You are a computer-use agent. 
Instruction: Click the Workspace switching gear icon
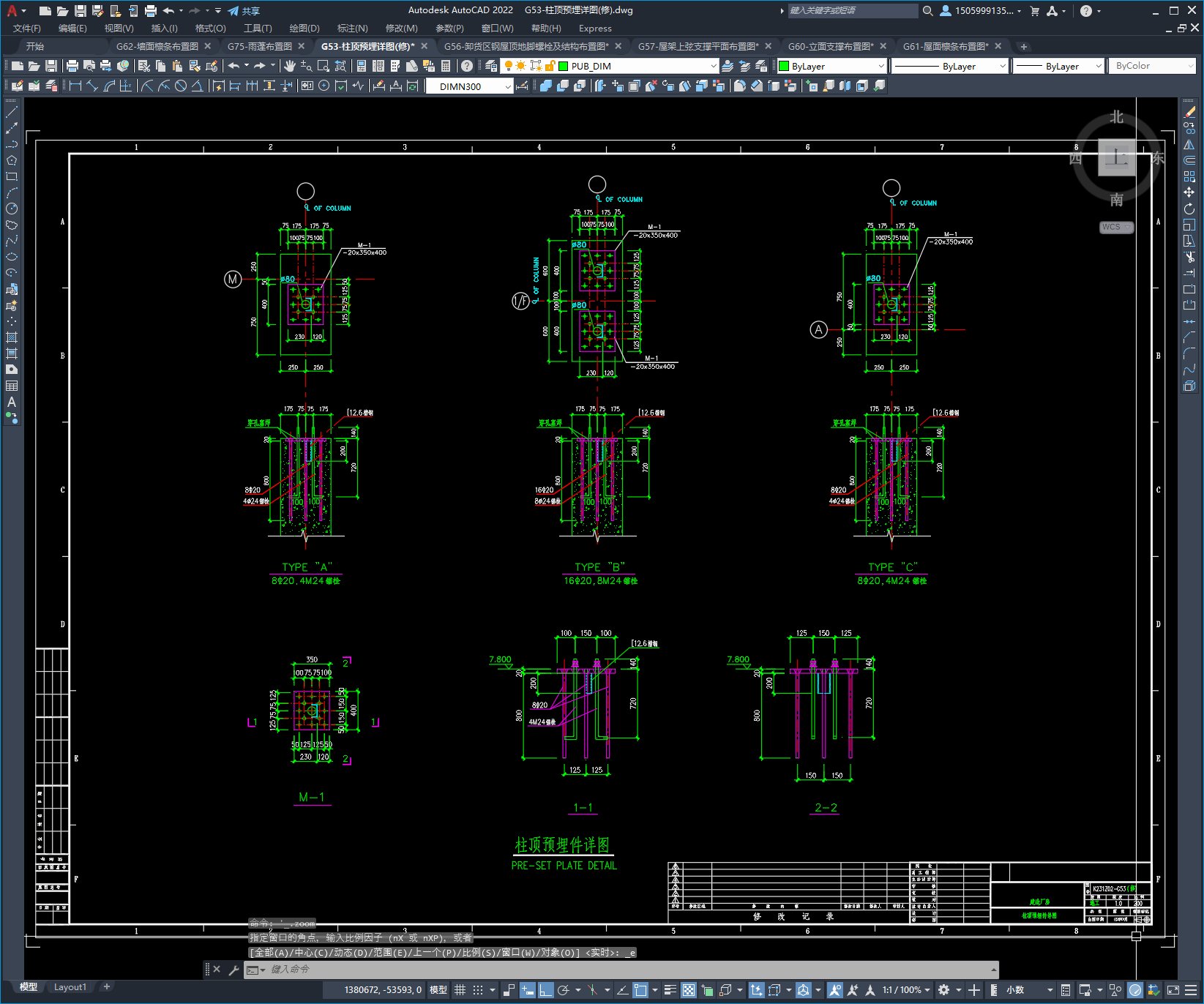944,989
